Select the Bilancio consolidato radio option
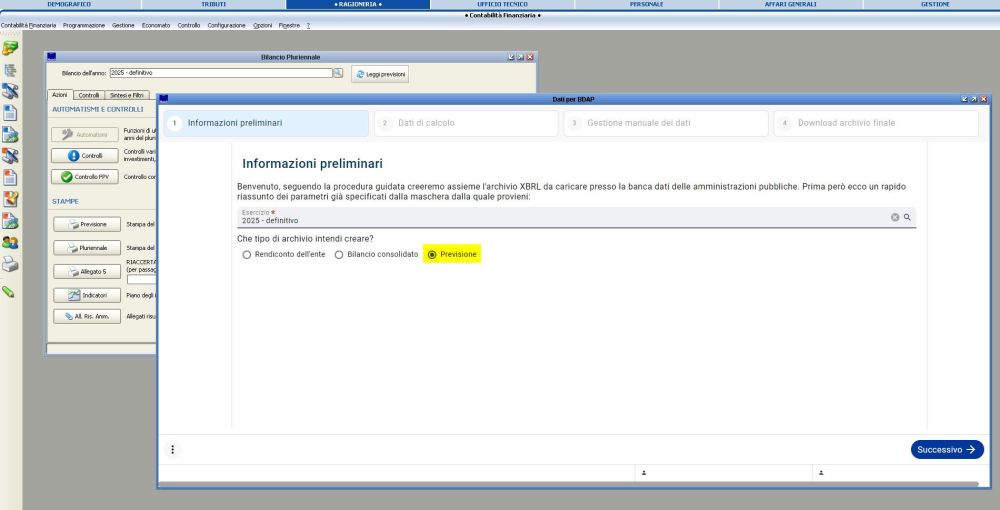The height and width of the screenshot is (510, 1000). (x=339, y=254)
